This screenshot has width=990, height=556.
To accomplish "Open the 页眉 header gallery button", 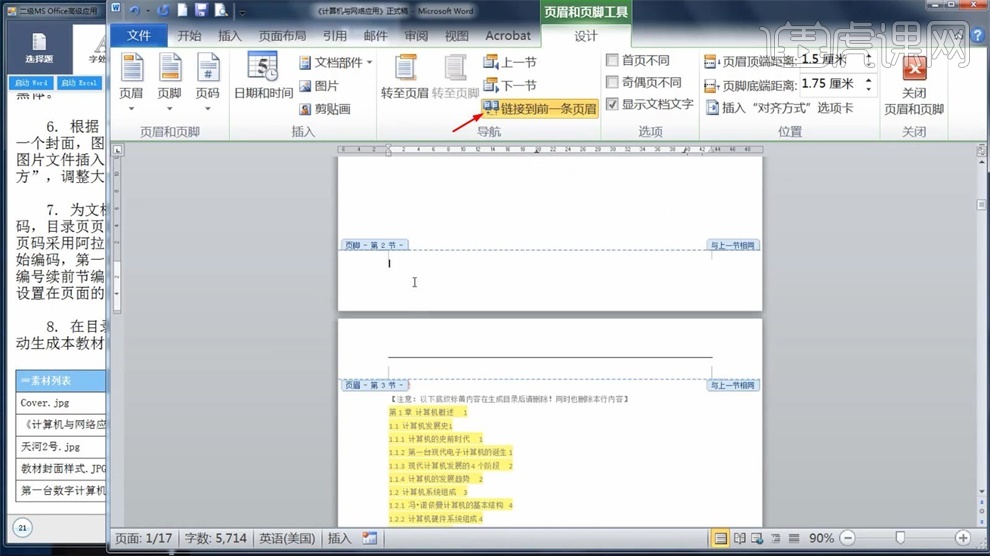I will pyautogui.click(x=131, y=82).
